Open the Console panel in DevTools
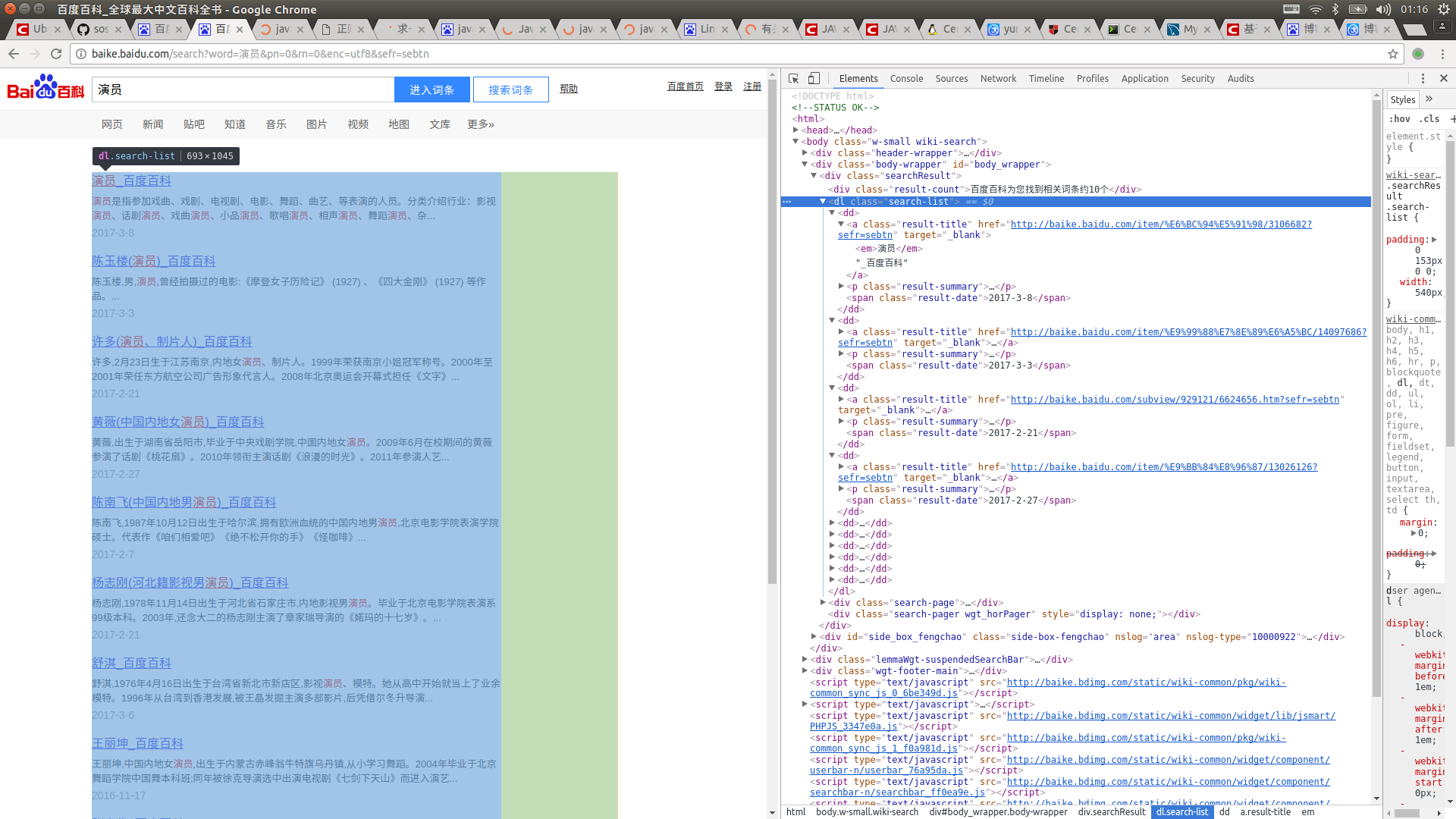Viewport: 1456px width, 819px height. click(906, 78)
